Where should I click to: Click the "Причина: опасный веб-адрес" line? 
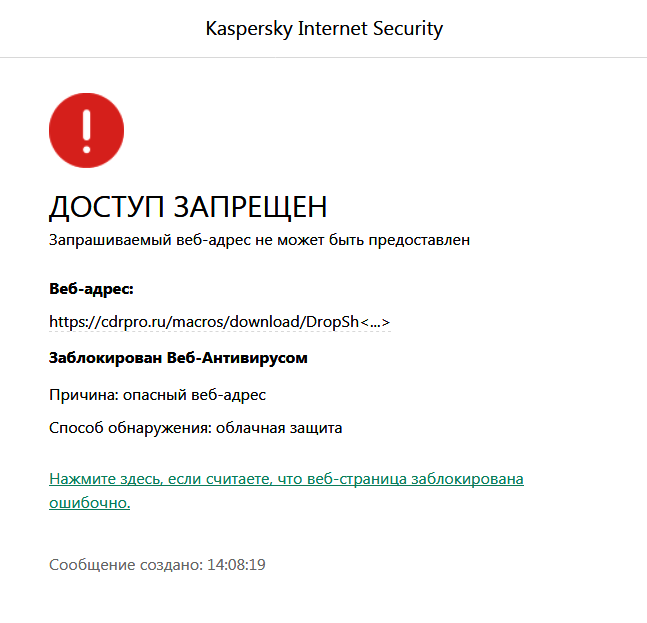pos(157,394)
